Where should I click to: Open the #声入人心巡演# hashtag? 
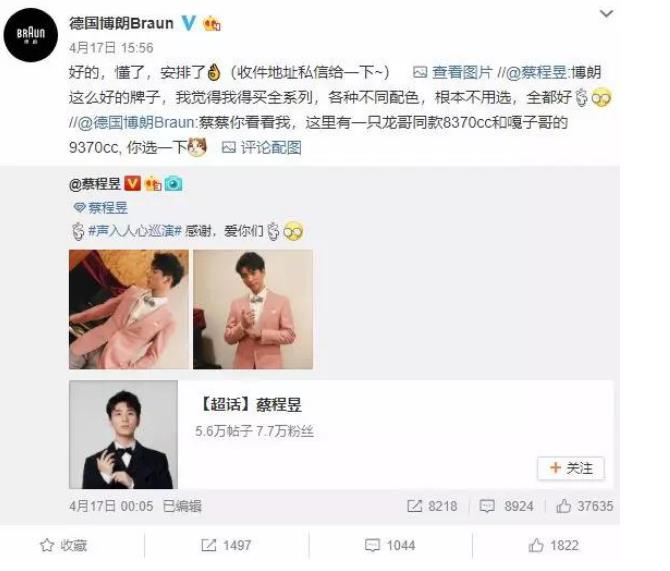click(135, 231)
